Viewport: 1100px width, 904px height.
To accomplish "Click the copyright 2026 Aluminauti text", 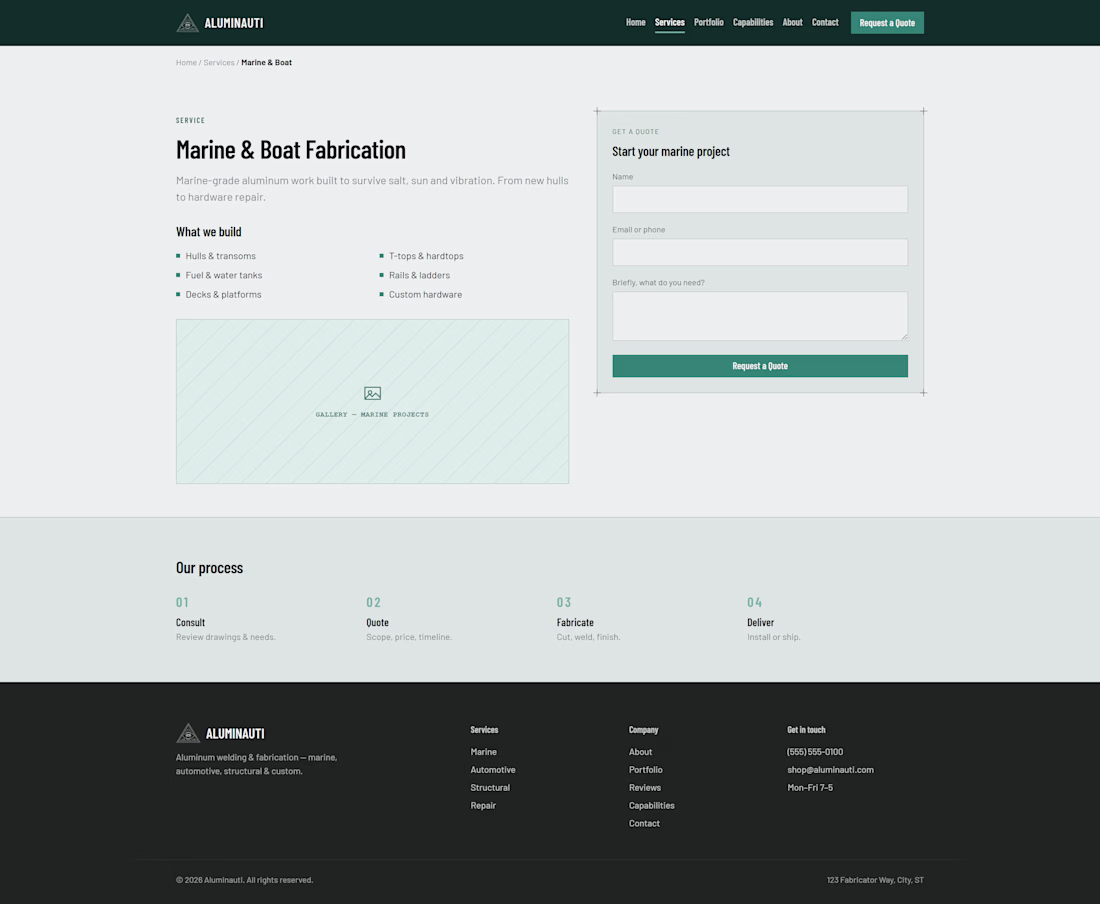I will click(x=244, y=880).
